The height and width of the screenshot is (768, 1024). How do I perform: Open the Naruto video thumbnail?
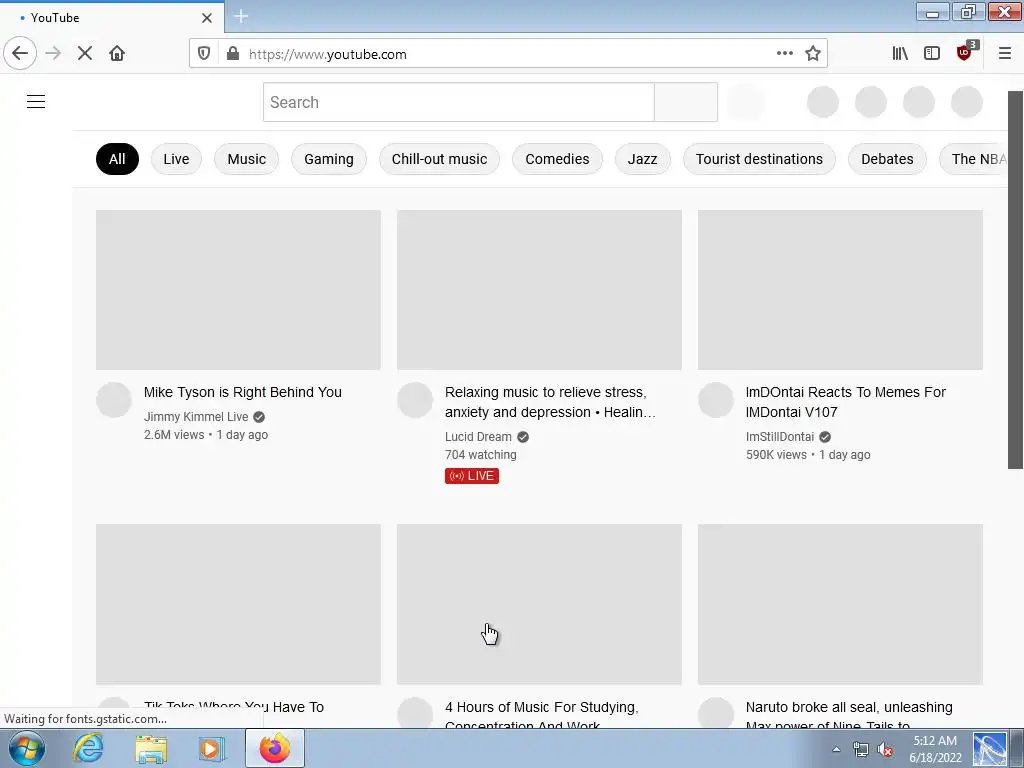(840, 604)
